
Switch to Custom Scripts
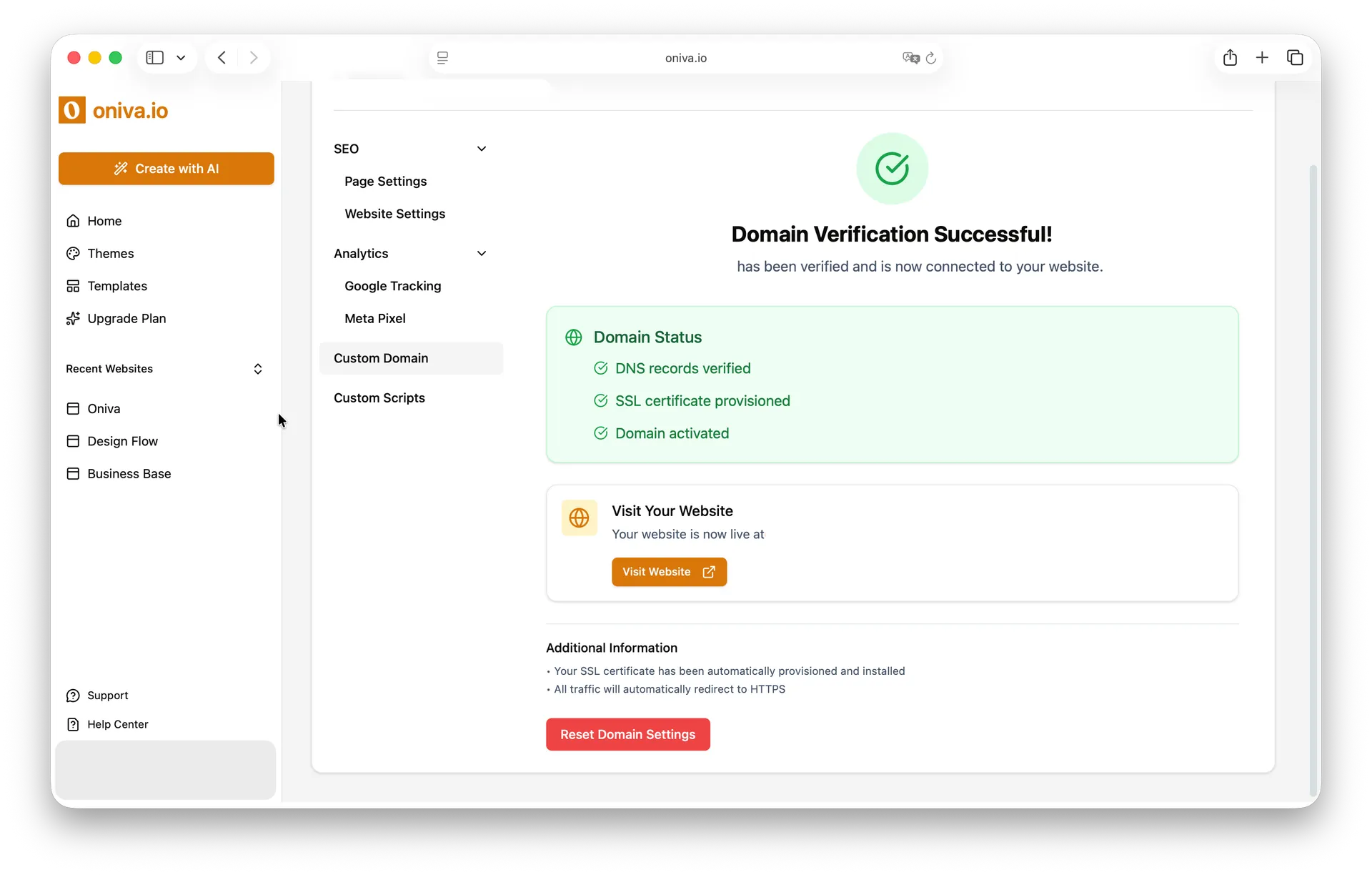(x=379, y=398)
